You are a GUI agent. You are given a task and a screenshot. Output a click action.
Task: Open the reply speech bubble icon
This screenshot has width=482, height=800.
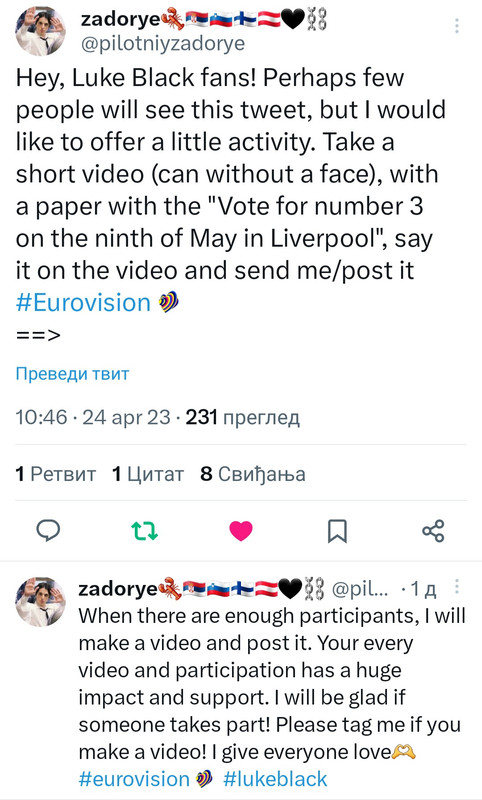(x=48, y=531)
